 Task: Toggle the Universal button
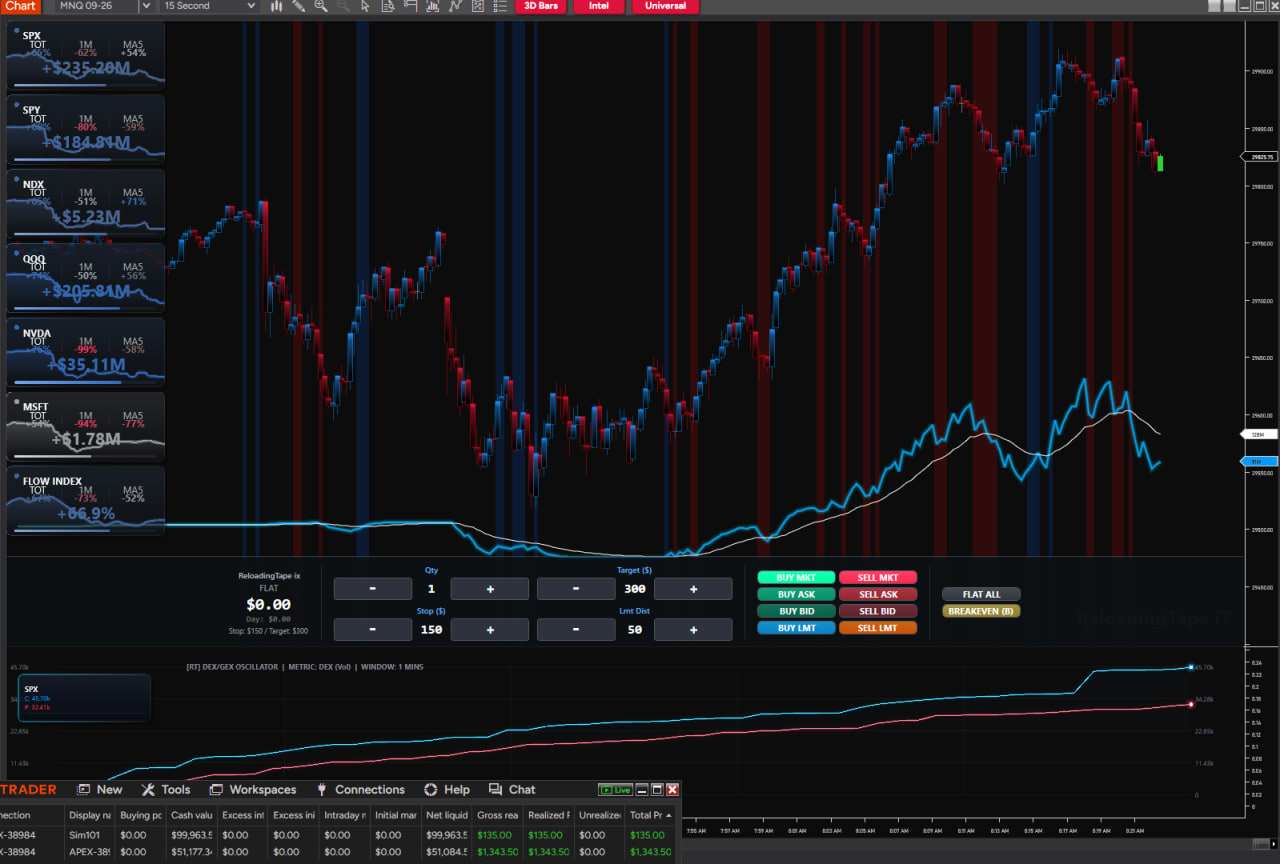click(665, 6)
